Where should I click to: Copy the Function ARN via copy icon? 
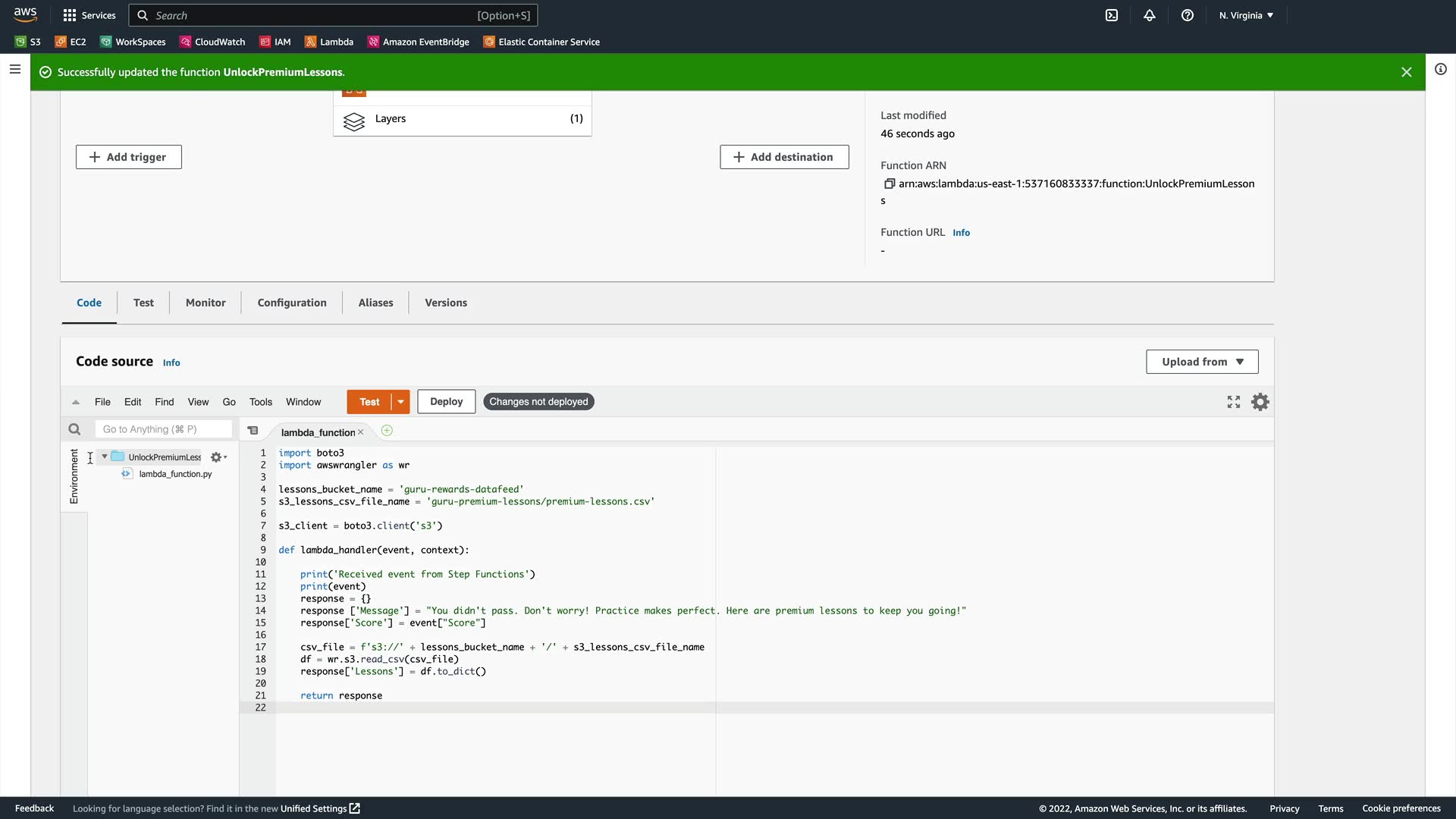click(x=890, y=184)
